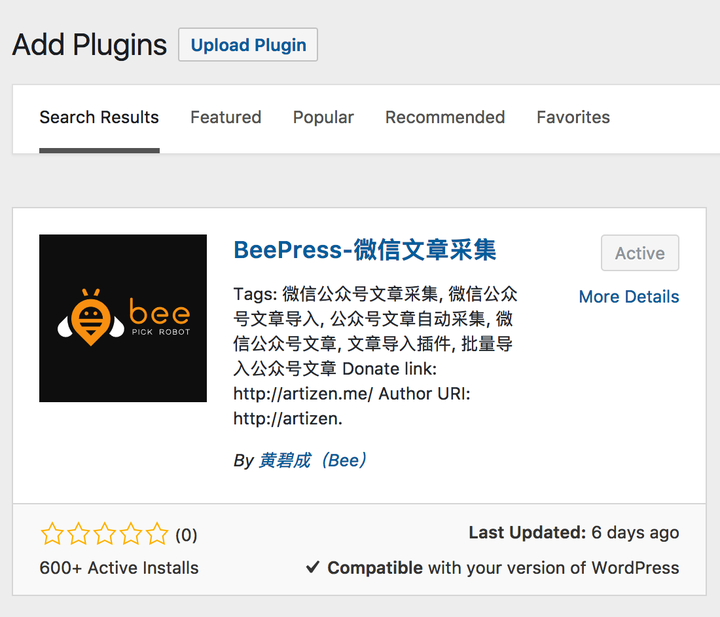Image resolution: width=720 pixels, height=617 pixels.
Task: Click the Add Plugins page heading
Action: (89, 45)
